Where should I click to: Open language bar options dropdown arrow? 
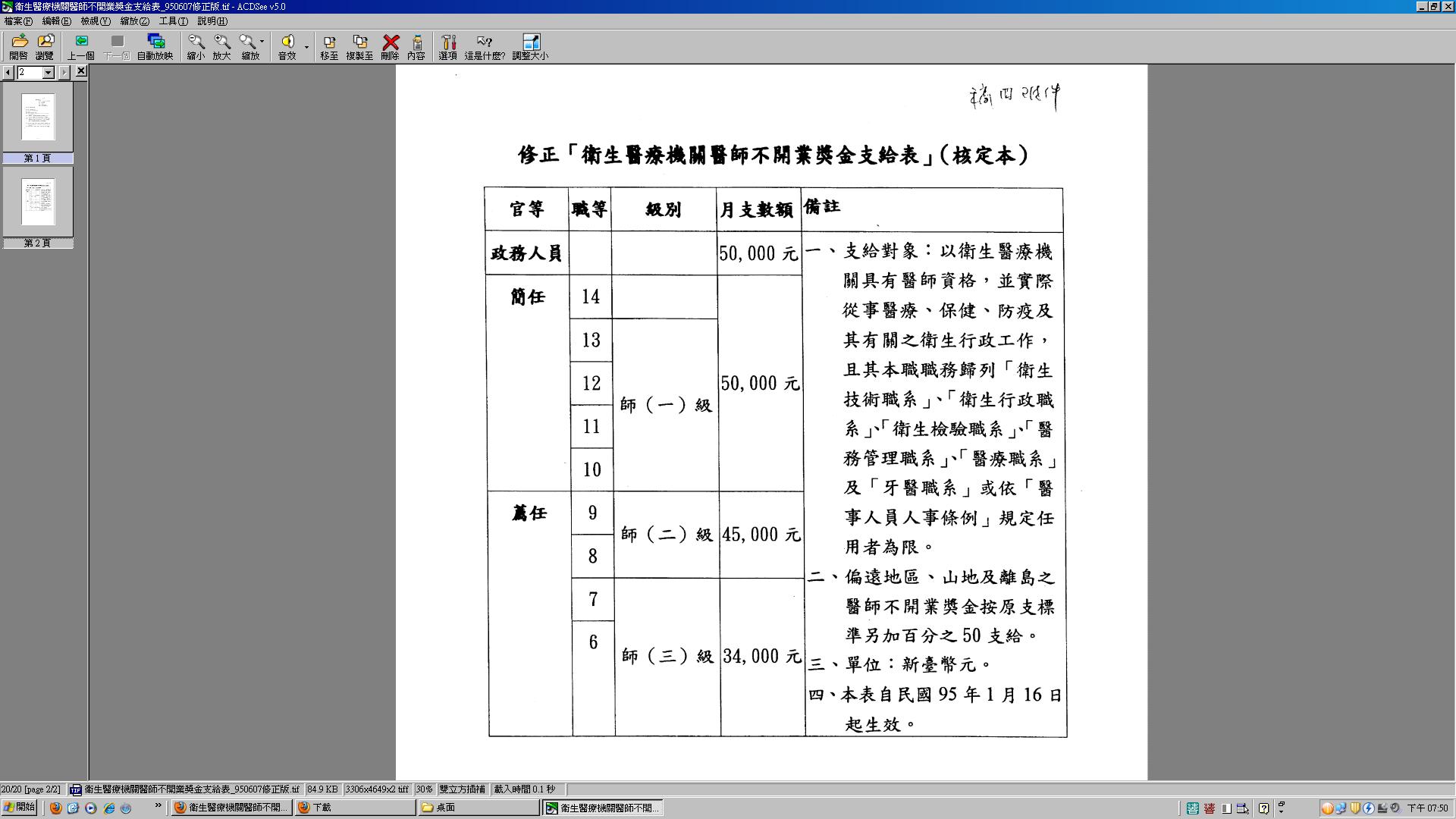1282,811
